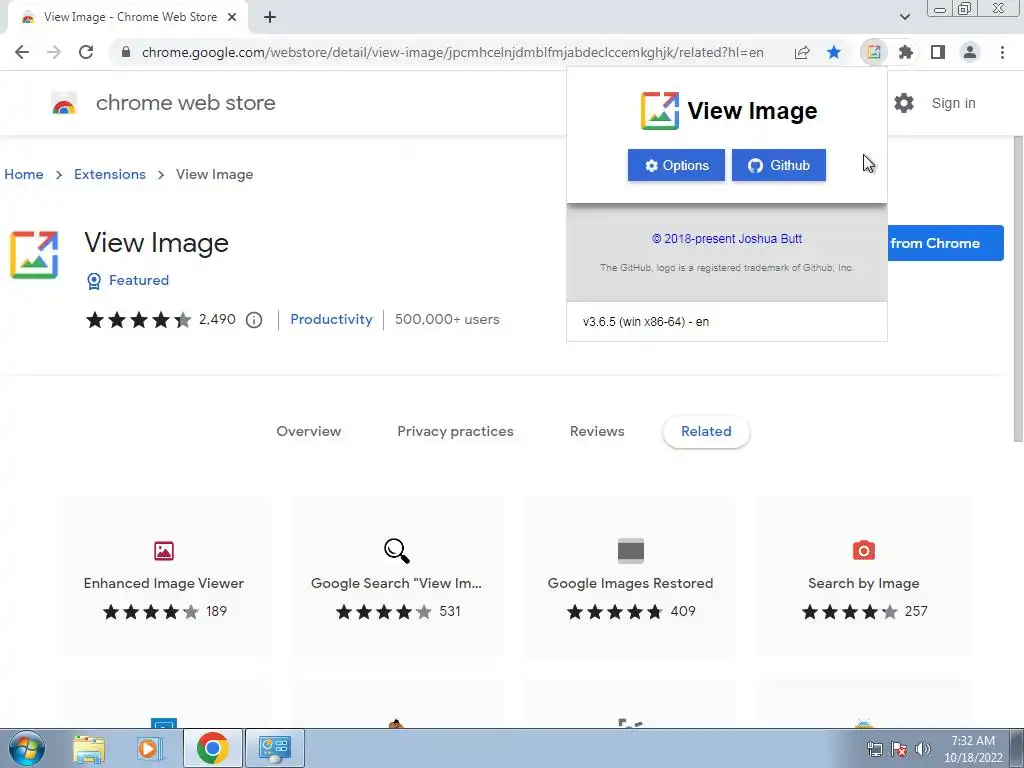Select the Related tab

point(706,431)
